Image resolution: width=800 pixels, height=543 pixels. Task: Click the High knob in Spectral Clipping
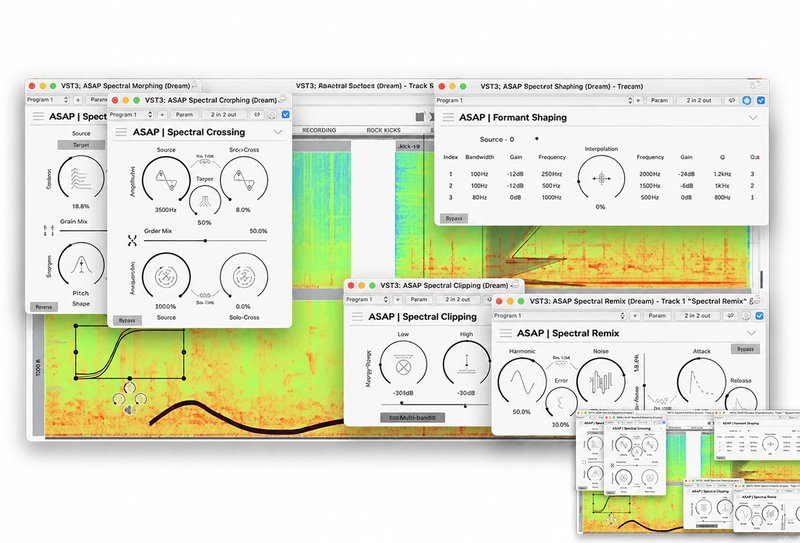(x=466, y=363)
